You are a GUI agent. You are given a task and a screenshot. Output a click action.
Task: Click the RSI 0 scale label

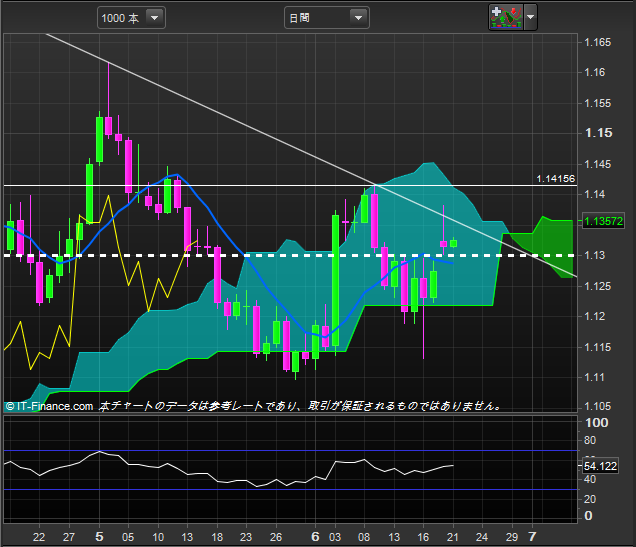click(x=589, y=516)
